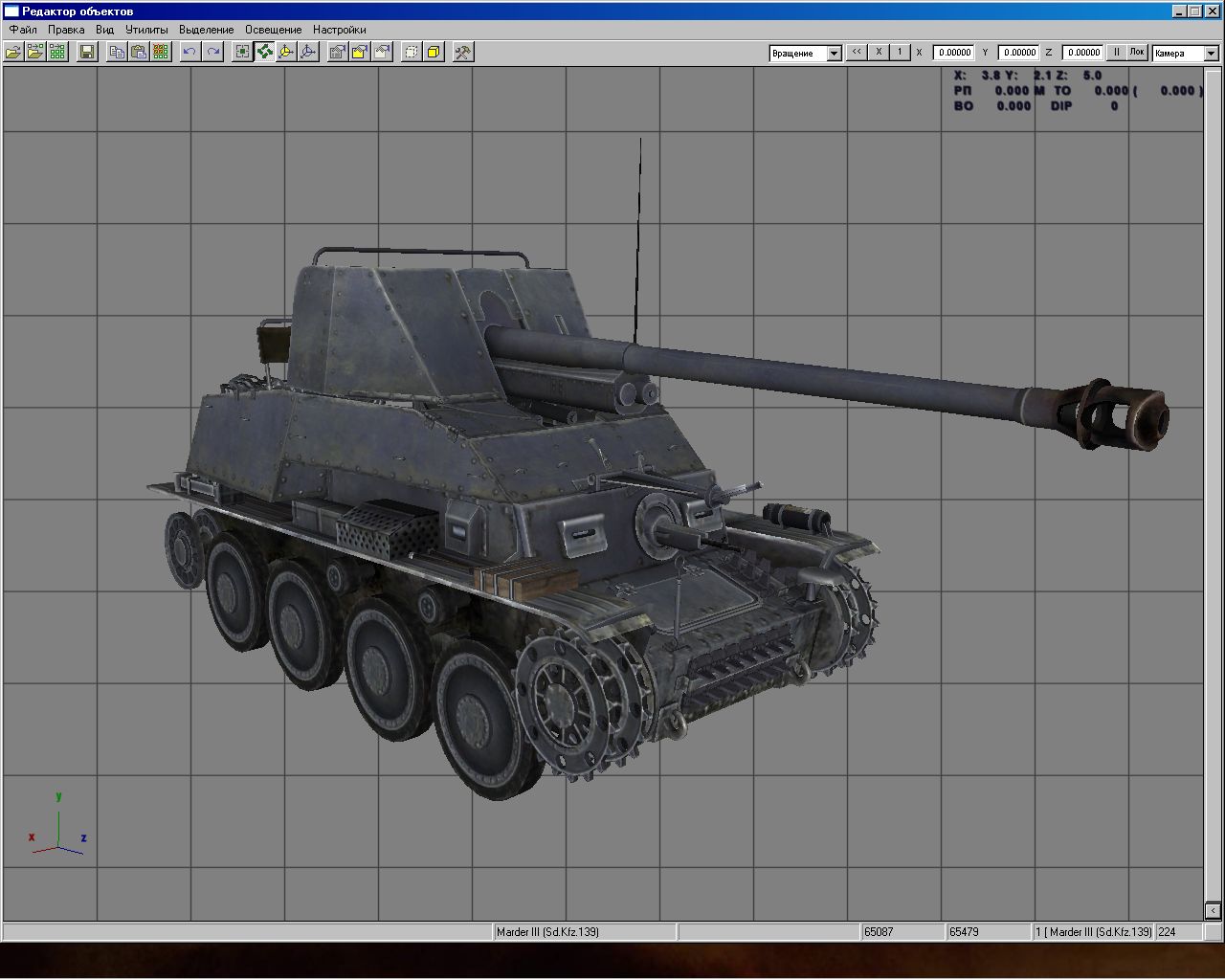This screenshot has height=980, width=1225.
Task: Open the Освещение menu
Action: 273,30
